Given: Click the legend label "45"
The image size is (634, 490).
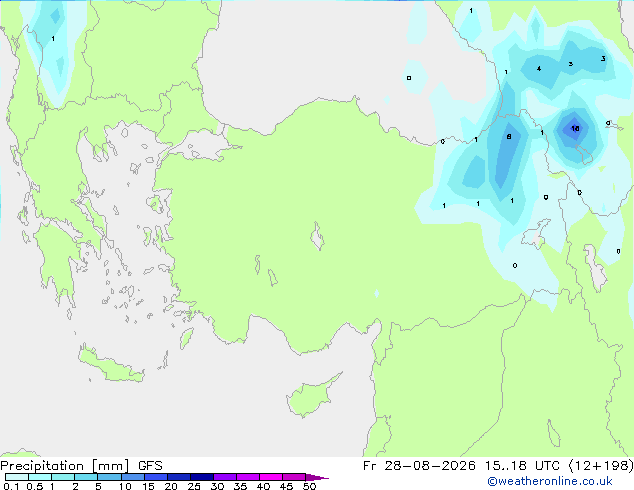Looking at the screenshot, I should pyautogui.click(x=286, y=486).
